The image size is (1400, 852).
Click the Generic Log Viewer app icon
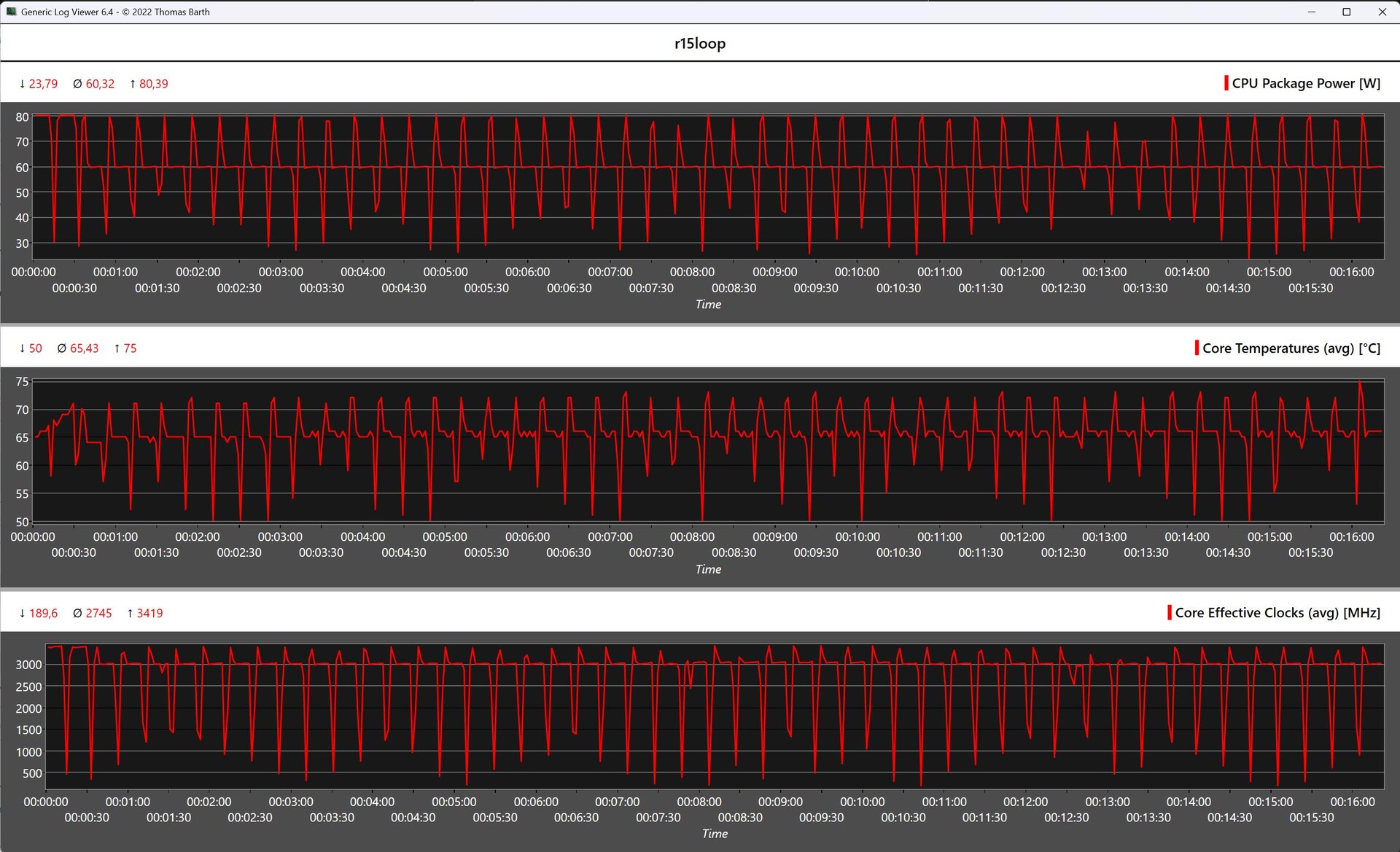pyautogui.click(x=11, y=12)
